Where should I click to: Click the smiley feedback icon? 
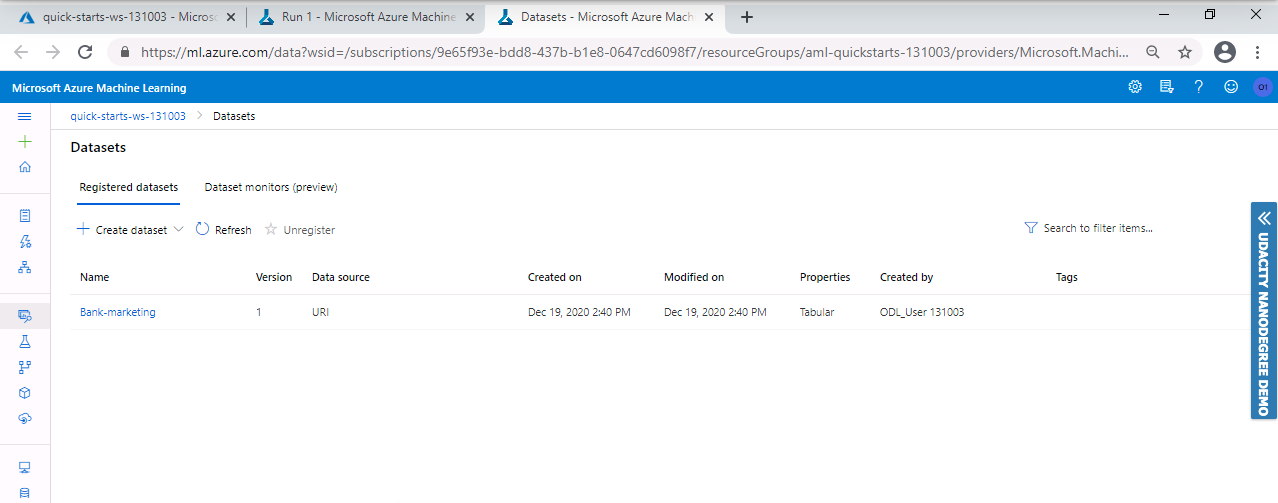(1231, 87)
